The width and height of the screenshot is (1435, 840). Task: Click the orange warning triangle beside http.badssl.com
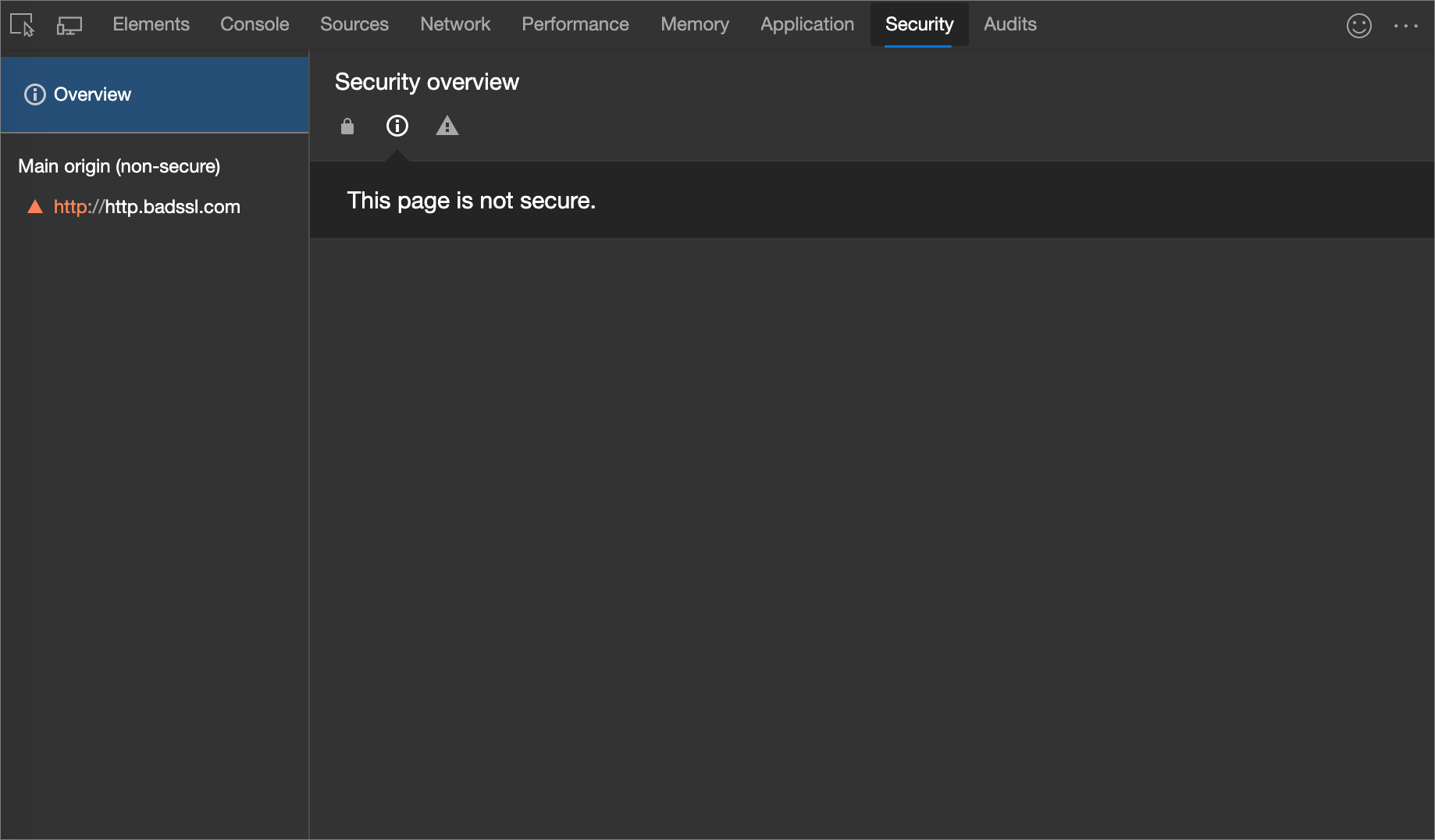[x=35, y=207]
